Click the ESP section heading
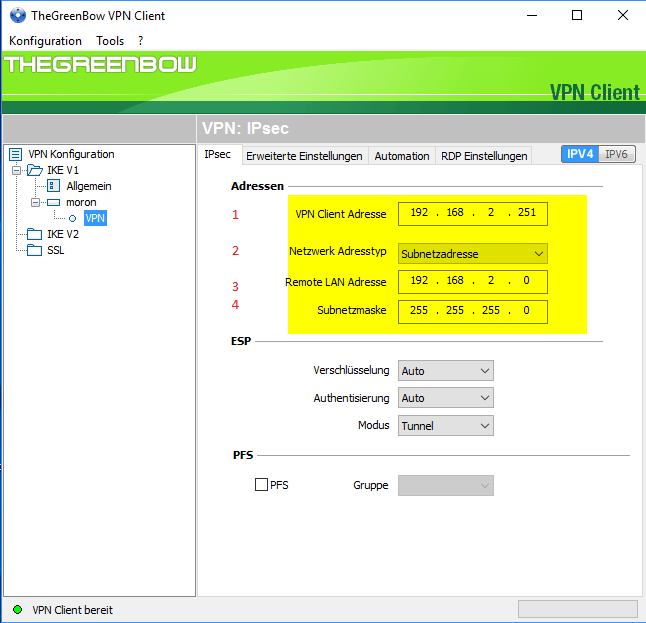 [241, 341]
